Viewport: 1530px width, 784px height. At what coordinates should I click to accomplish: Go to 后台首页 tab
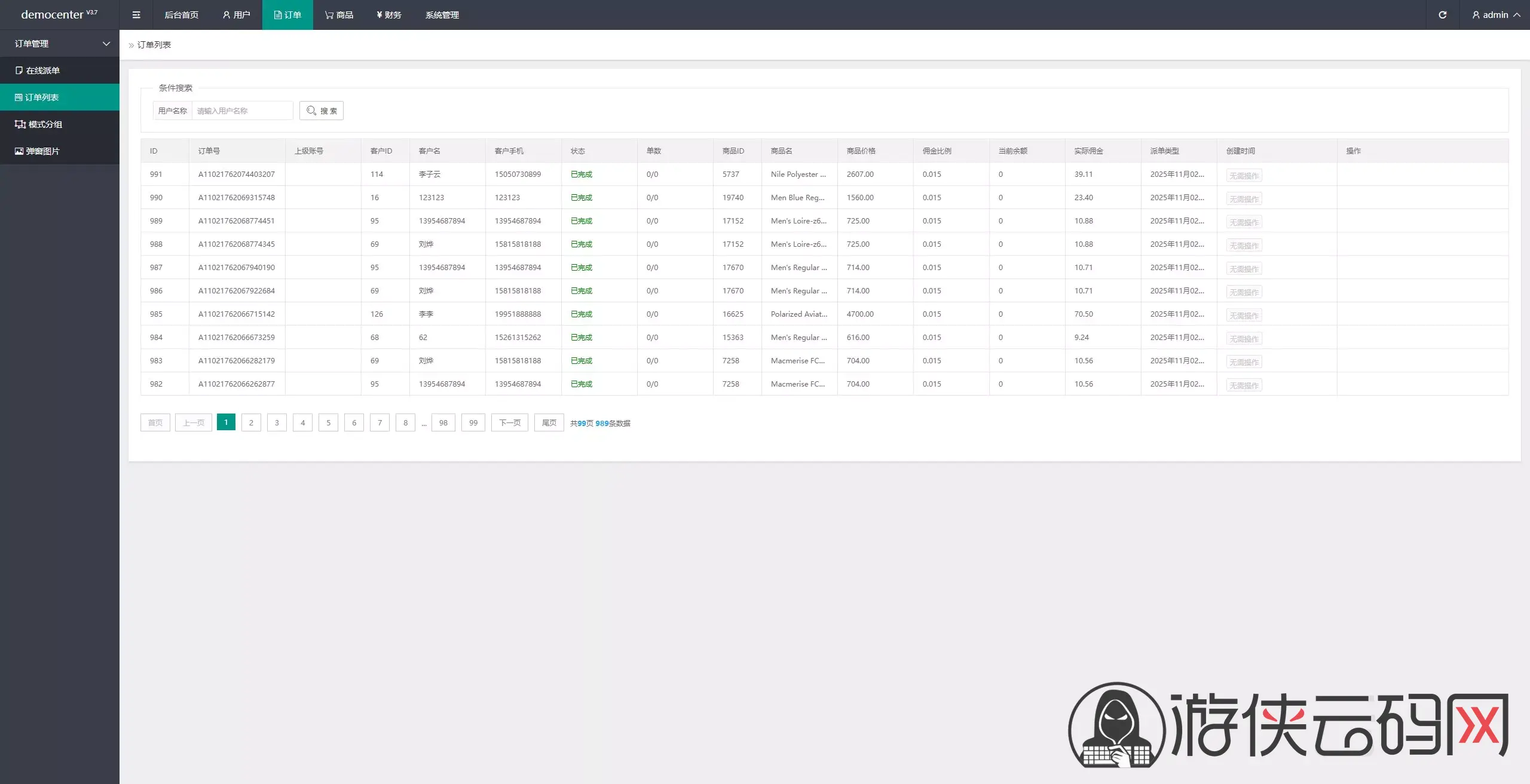[x=181, y=15]
